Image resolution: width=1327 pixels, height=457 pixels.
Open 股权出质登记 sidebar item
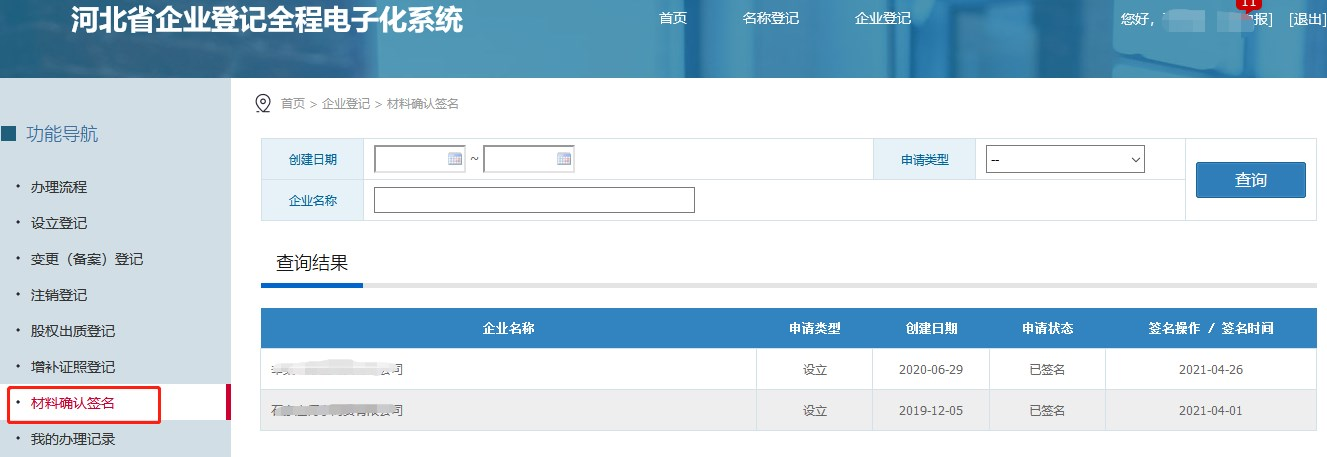click(x=72, y=331)
